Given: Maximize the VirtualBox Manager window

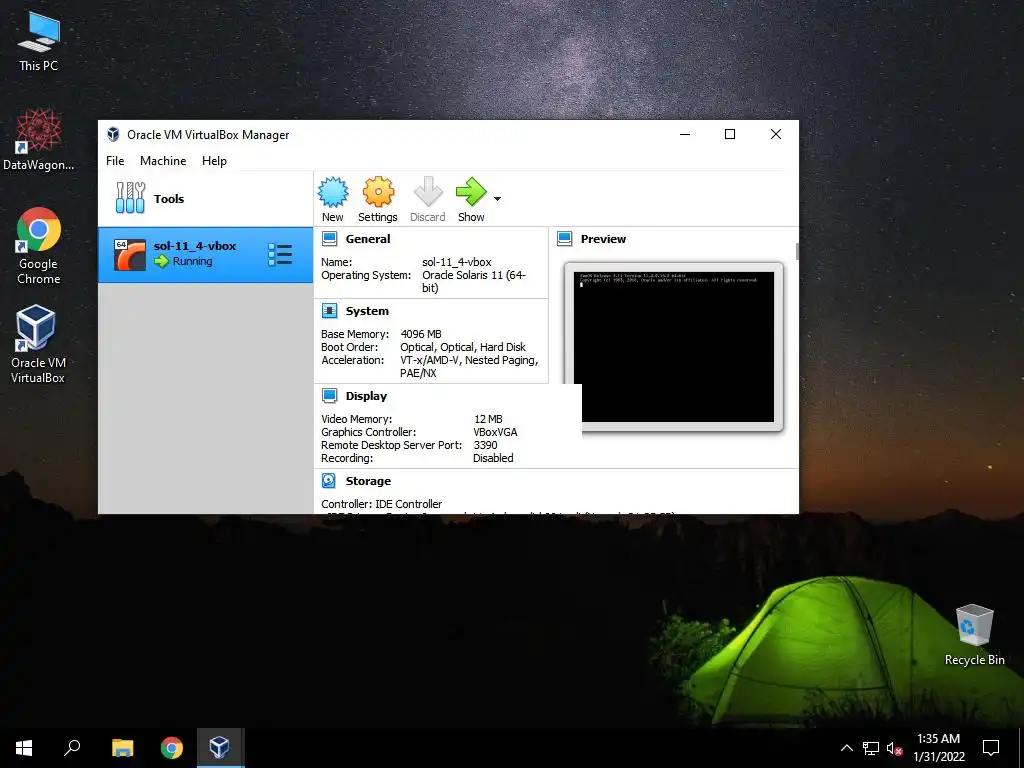Looking at the screenshot, I should pos(730,134).
